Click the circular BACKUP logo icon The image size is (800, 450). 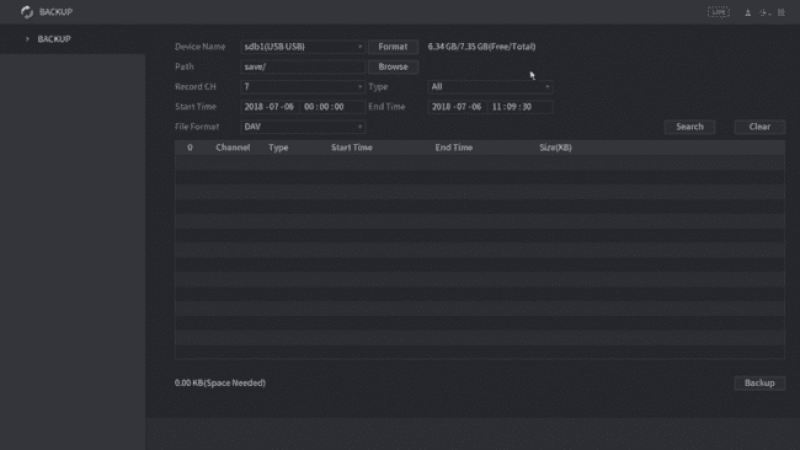tap(27, 12)
